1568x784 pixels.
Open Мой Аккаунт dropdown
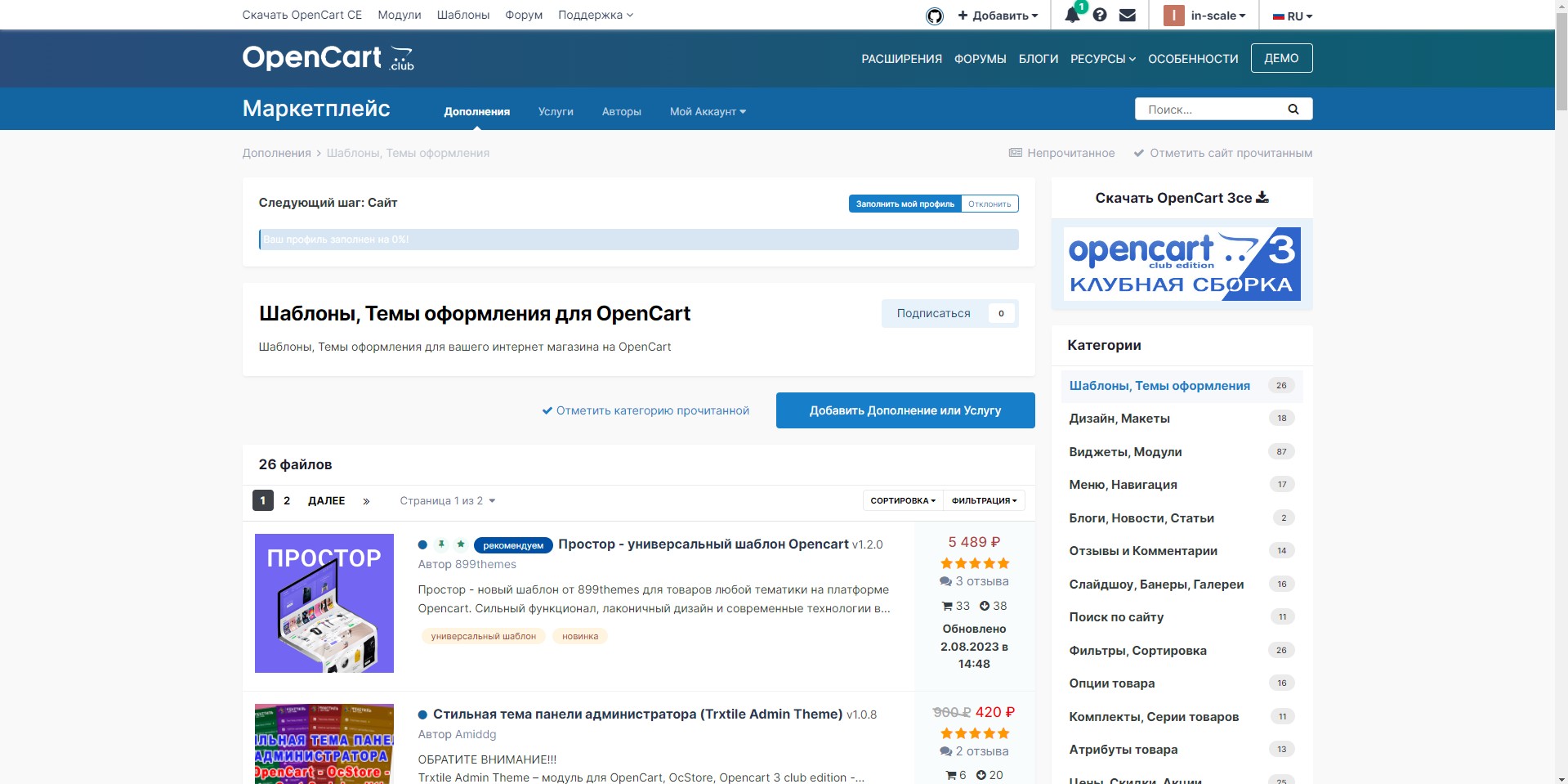pos(708,111)
